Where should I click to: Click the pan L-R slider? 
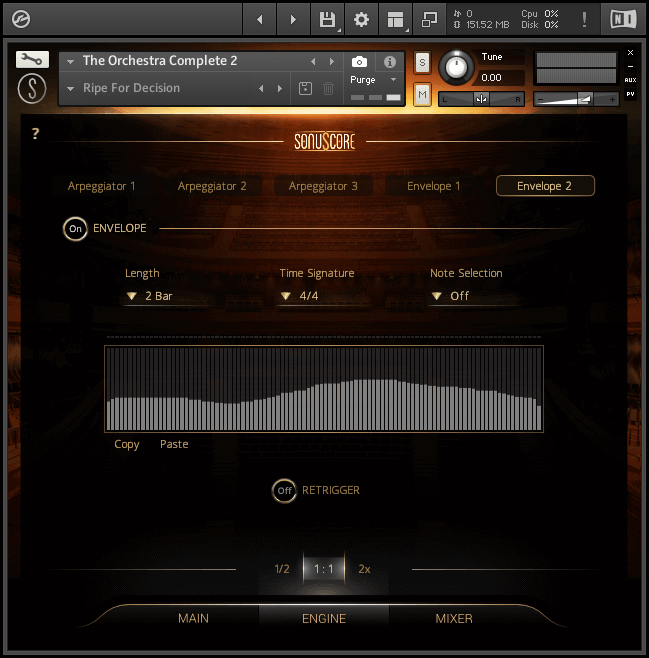(x=481, y=99)
